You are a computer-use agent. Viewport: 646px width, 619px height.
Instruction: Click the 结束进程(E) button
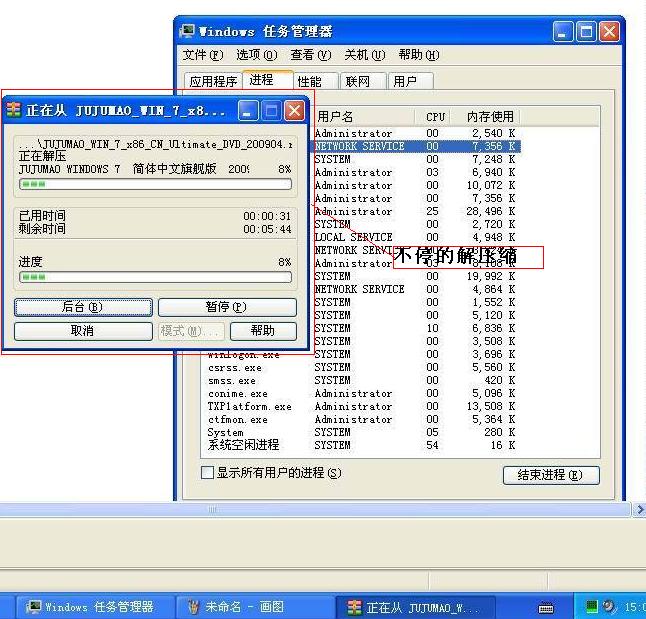(x=551, y=475)
